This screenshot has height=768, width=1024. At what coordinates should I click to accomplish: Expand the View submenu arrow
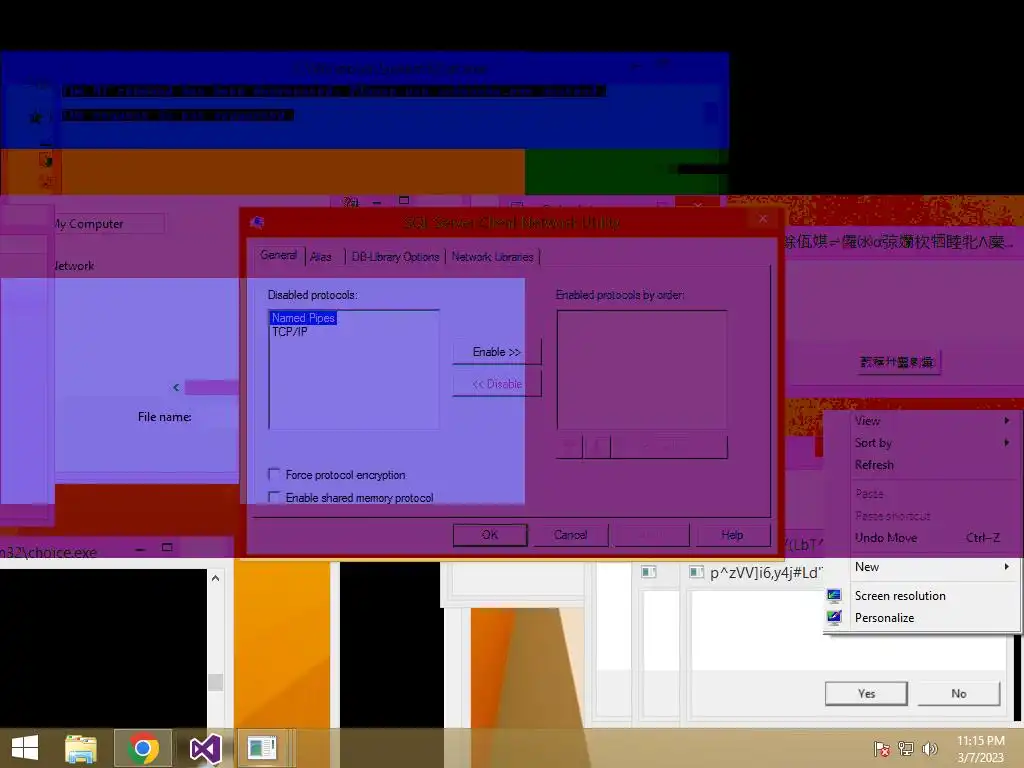pos(1006,421)
